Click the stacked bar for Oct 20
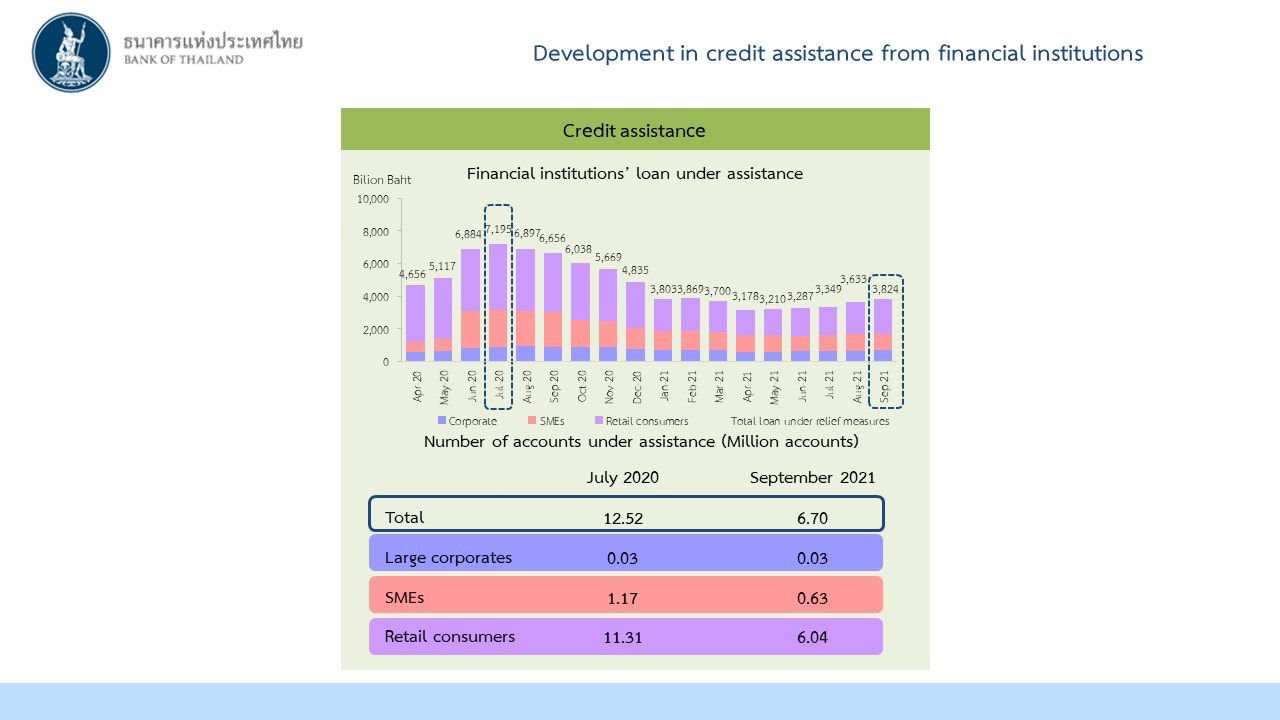Screen dimensions: 1280x720 coord(580,312)
